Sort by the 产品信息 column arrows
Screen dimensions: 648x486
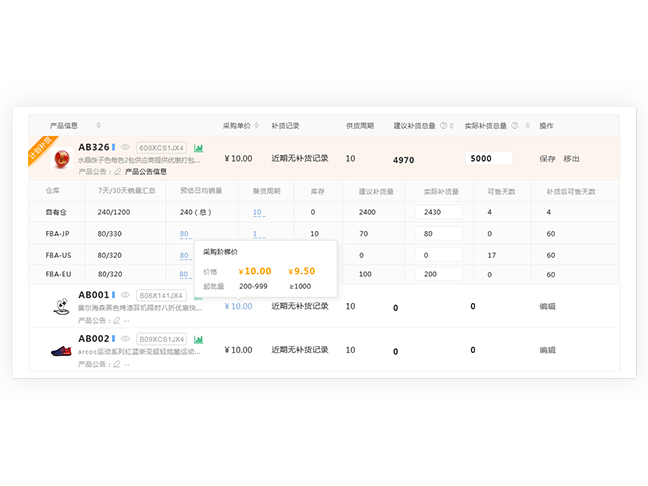tap(98, 126)
